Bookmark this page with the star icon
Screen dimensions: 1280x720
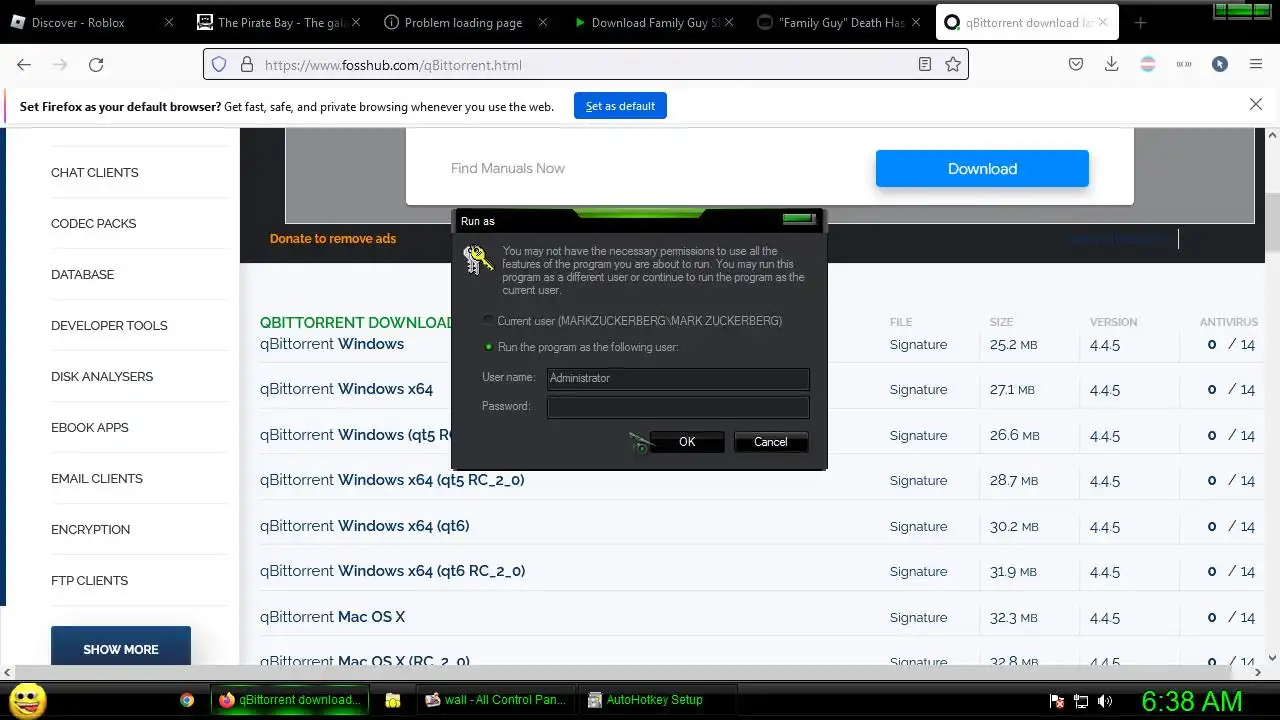coord(953,64)
